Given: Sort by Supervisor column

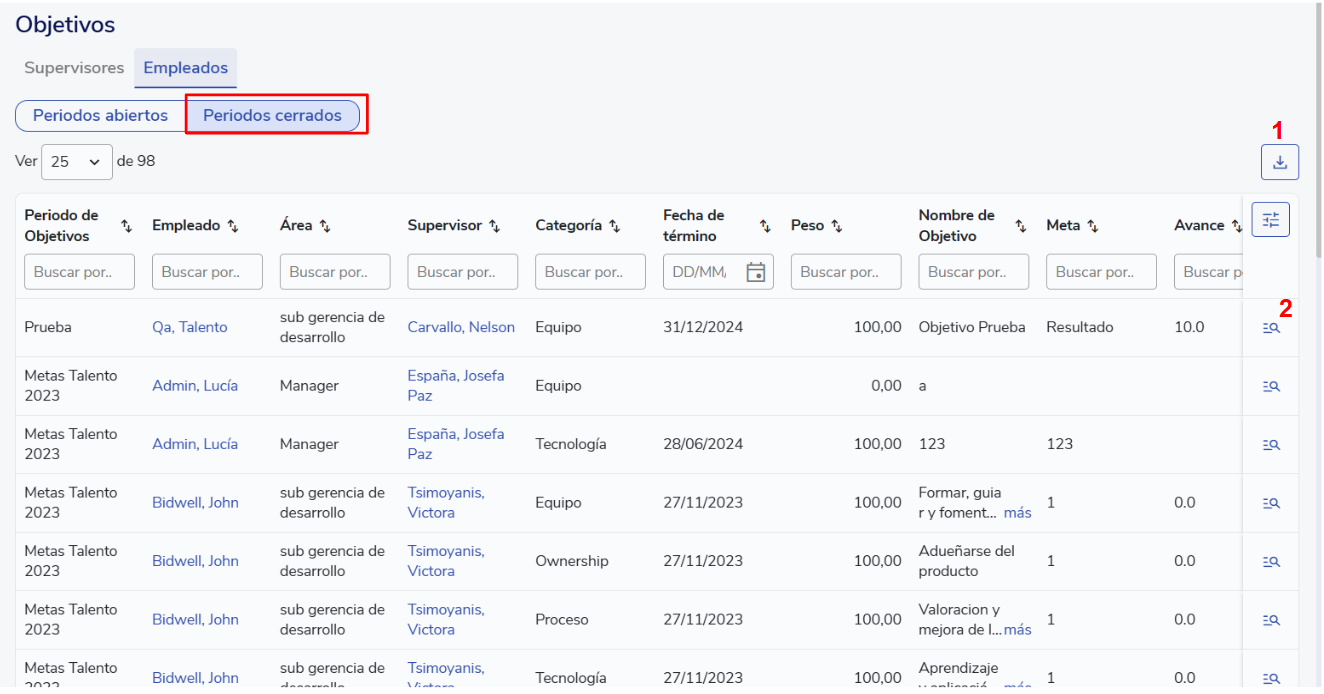Looking at the screenshot, I should point(494,226).
